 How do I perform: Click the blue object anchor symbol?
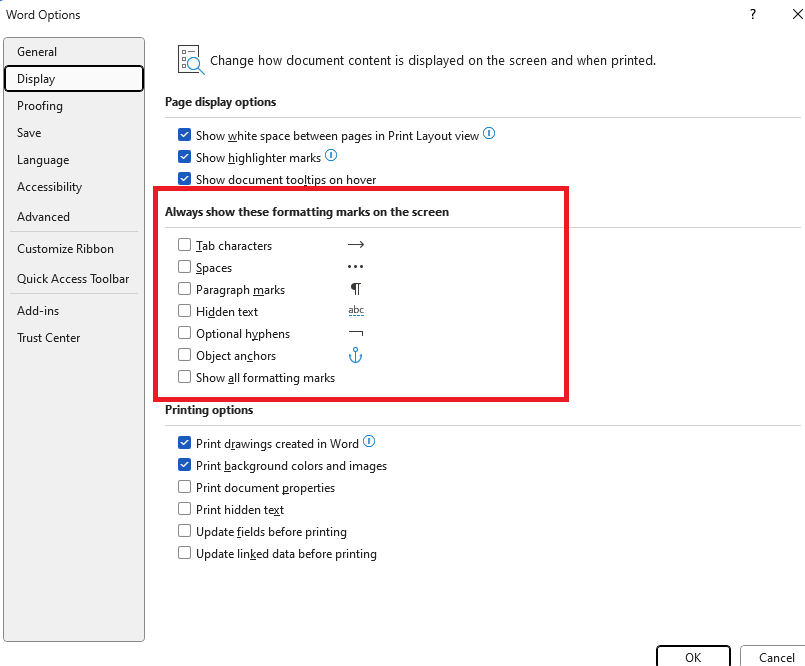point(355,355)
